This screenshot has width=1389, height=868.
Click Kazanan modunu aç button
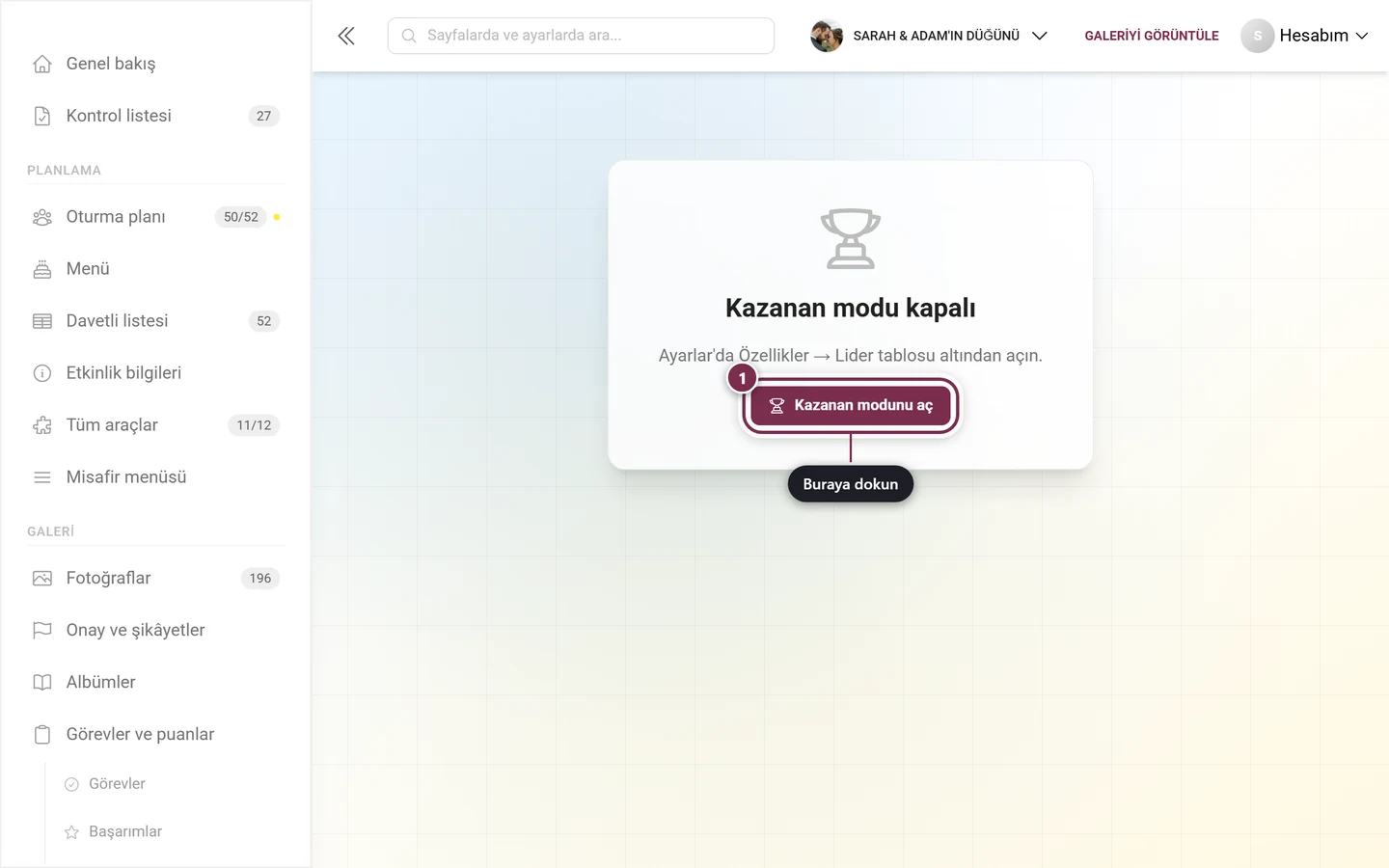(851, 405)
